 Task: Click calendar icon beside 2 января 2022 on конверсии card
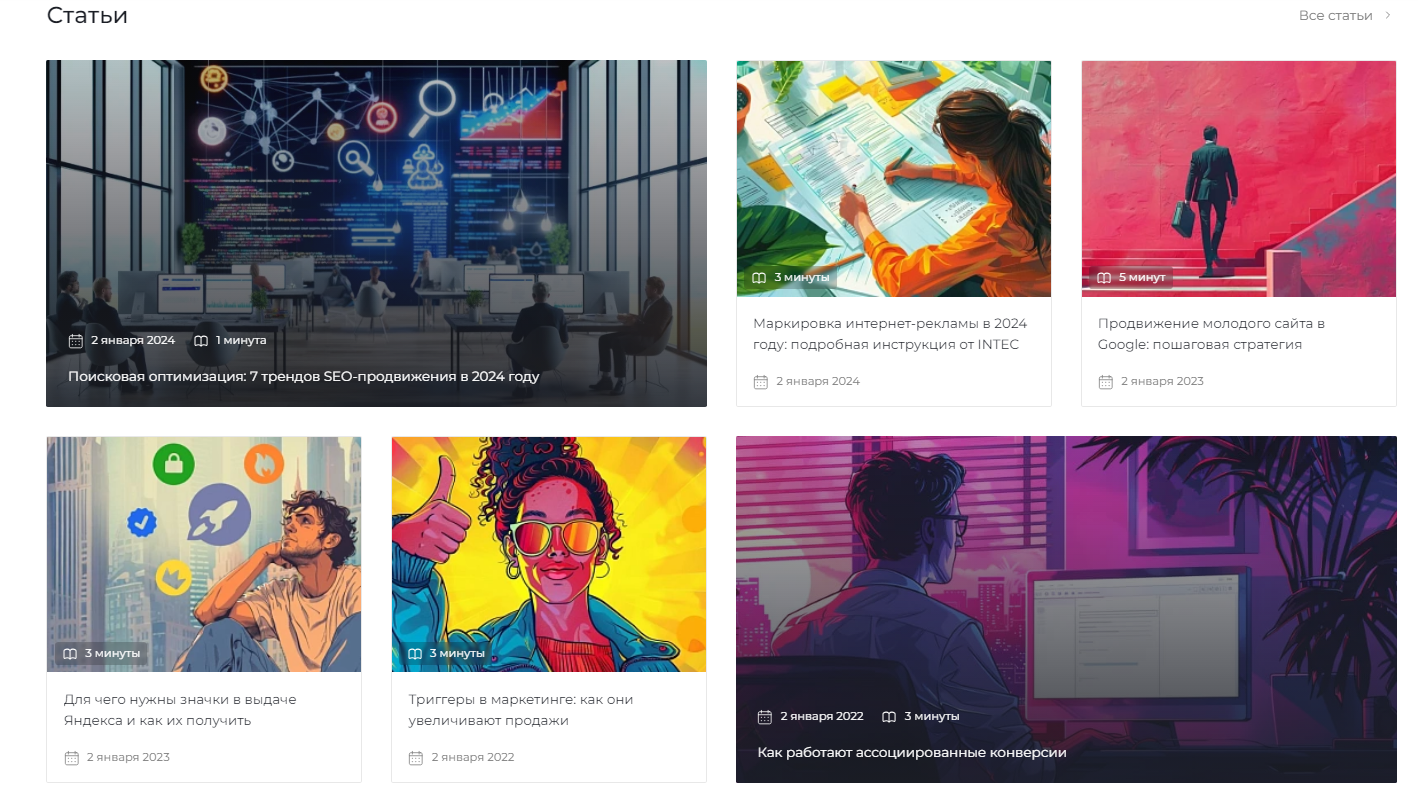[x=765, y=717]
